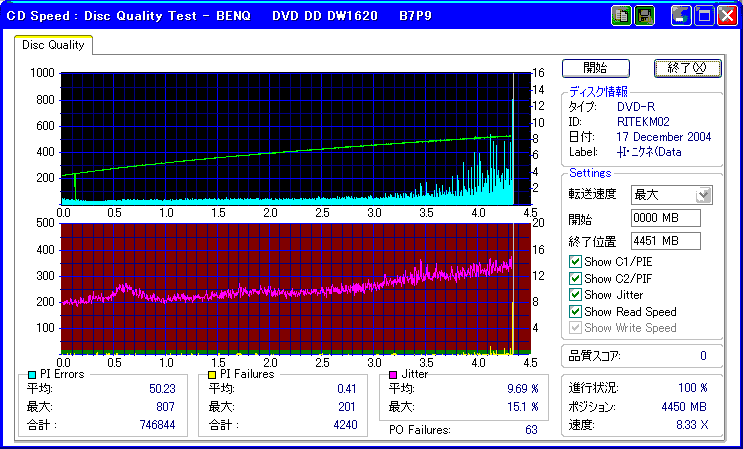
Task: Click the Jitter maximum 15.1 %
Action: [x=523, y=406]
